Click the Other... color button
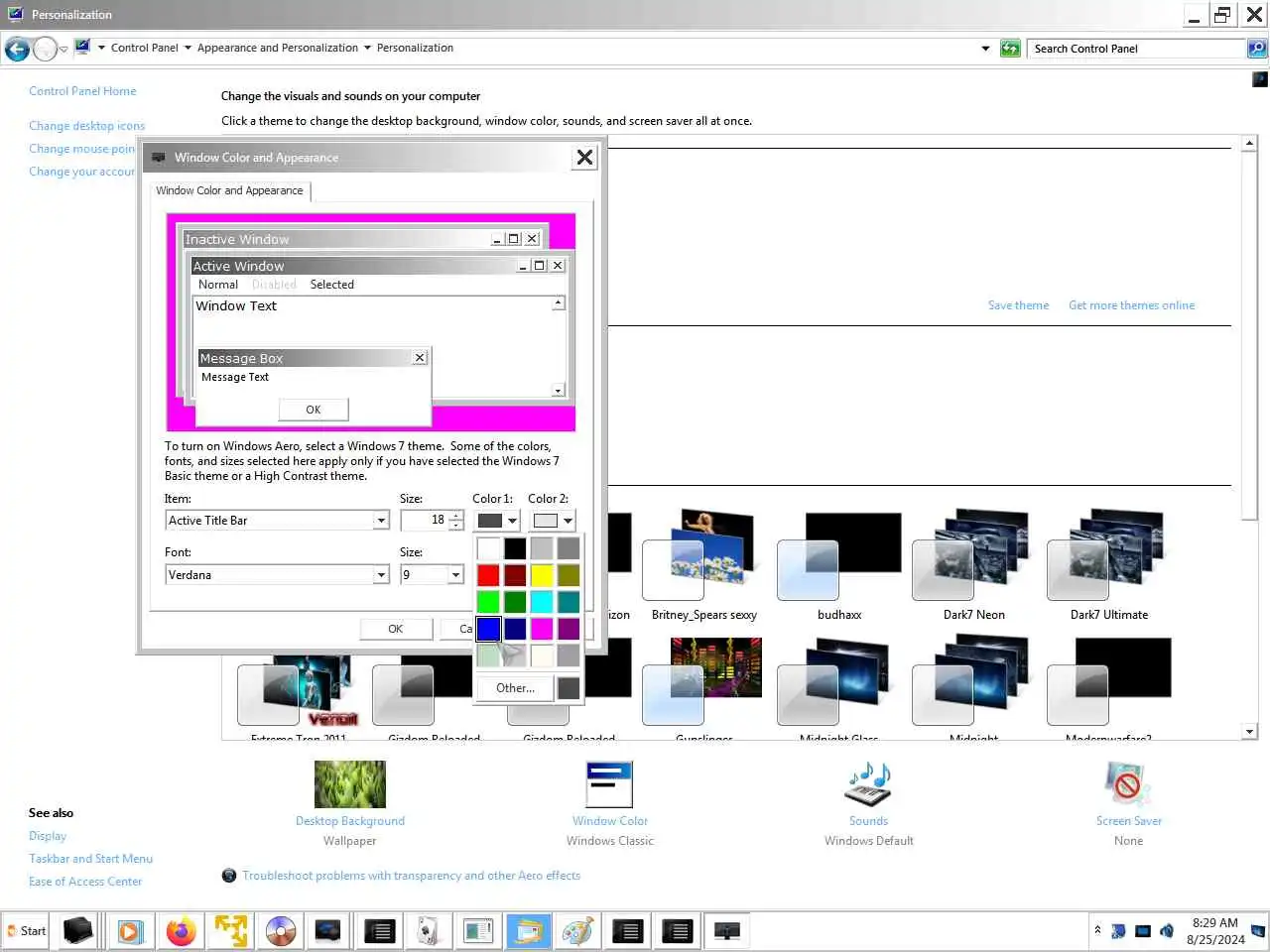The height and width of the screenshot is (952, 1270). [515, 688]
